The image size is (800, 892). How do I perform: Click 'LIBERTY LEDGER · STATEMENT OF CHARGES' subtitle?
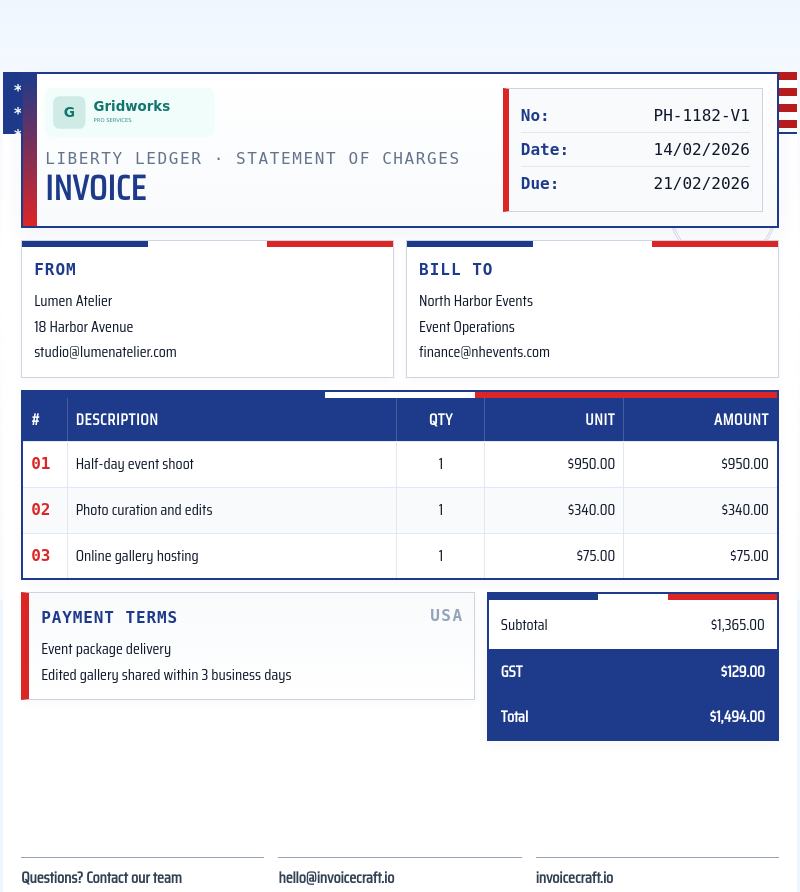point(253,158)
